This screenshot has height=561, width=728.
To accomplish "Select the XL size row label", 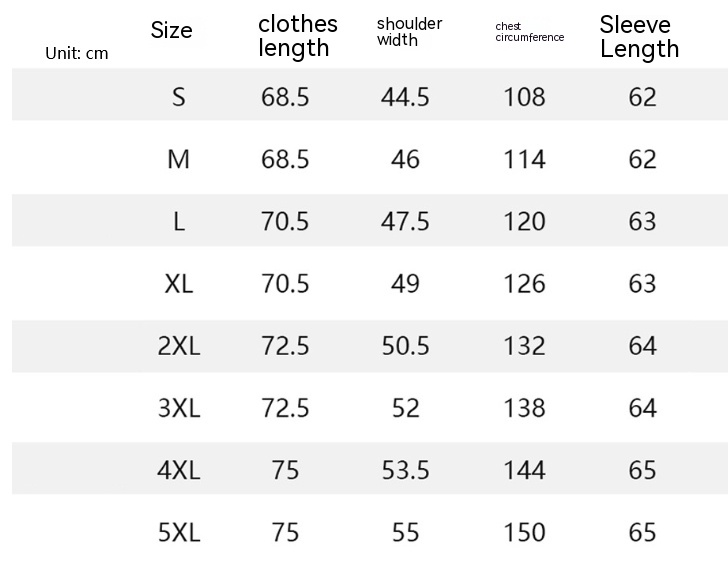I will click(179, 284).
